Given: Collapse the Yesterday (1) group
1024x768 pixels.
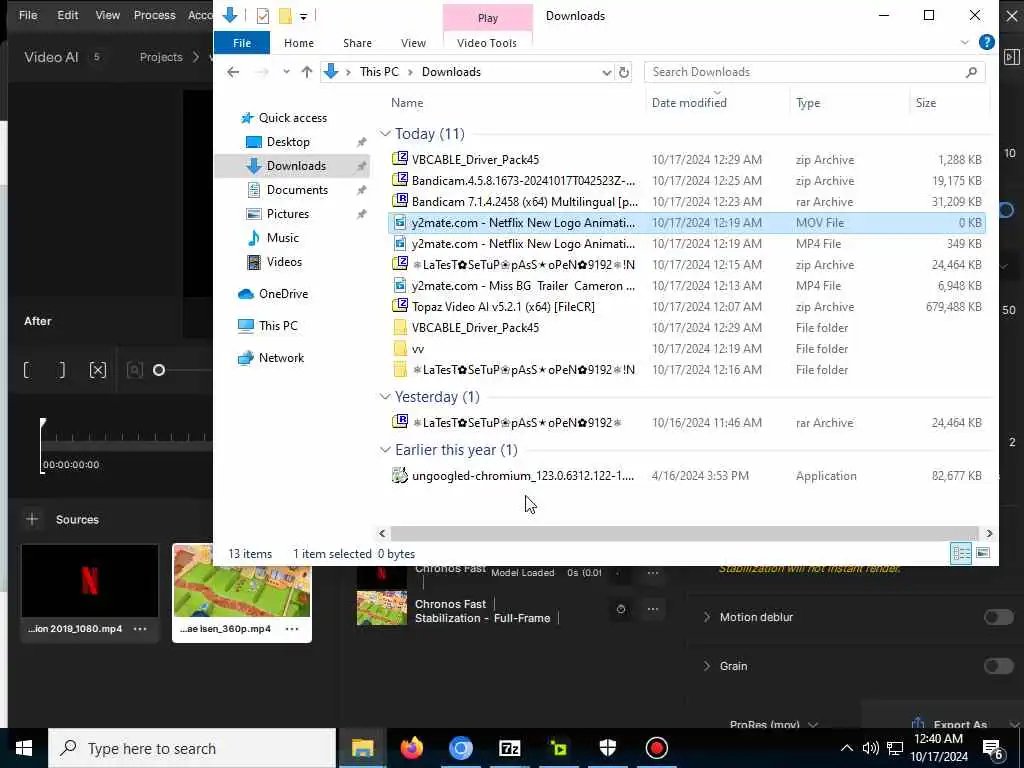Looking at the screenshot, I should 385,397.
